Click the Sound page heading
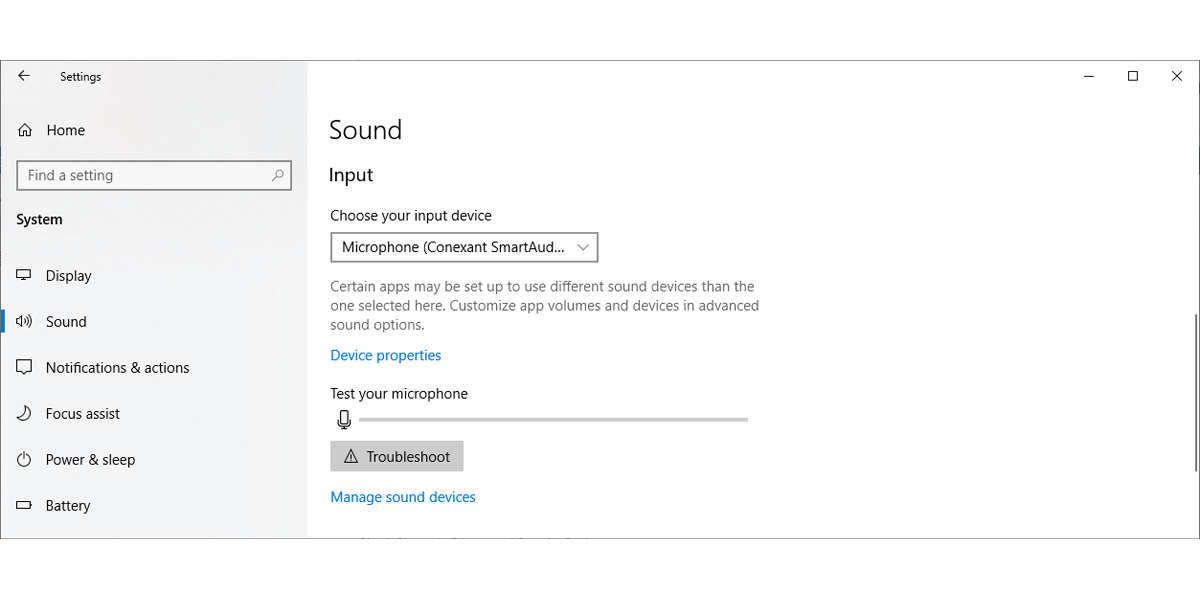The width and height of the screenshot is (1200, 600). [366, 130]
